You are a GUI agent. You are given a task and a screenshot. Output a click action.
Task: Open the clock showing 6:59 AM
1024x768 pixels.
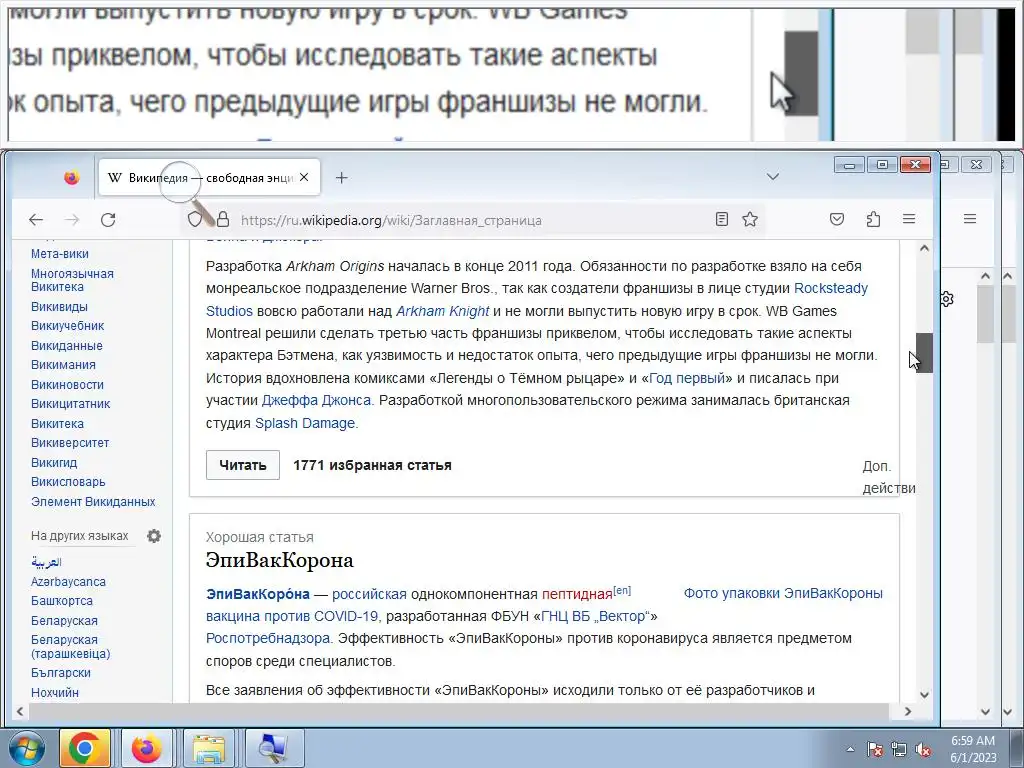[x=973, y=749]
